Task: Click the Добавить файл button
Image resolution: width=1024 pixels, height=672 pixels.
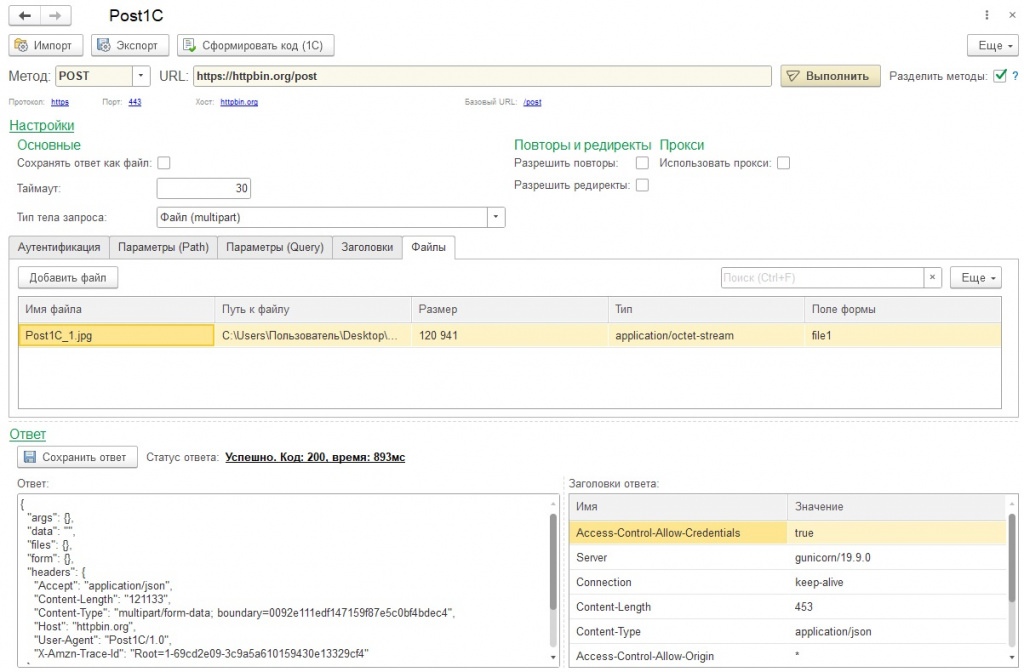Action: pos(68,278)
